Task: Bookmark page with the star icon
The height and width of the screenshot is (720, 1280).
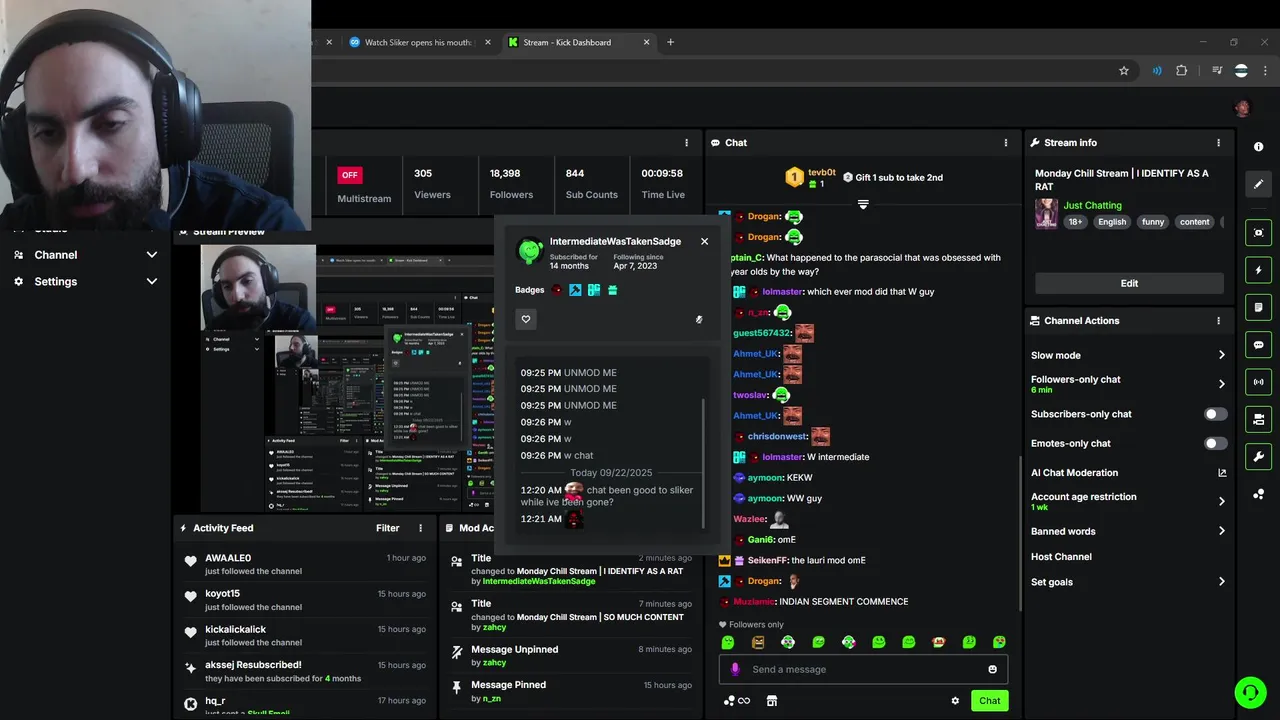Action: (1124, 71)
